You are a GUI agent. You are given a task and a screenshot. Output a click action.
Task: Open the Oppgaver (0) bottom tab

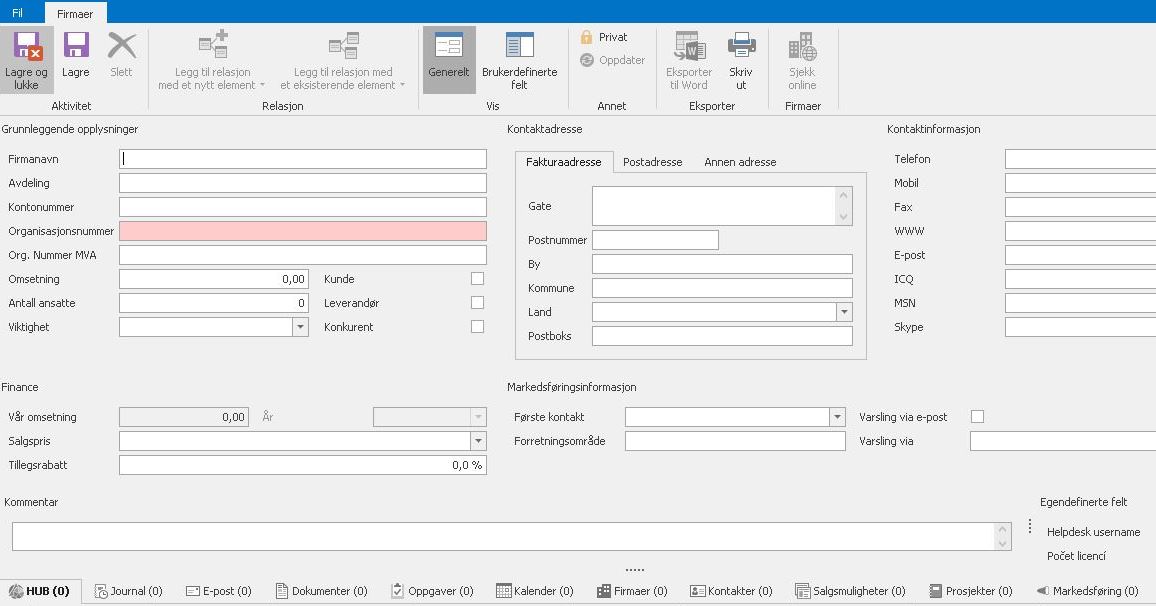[432, 591]
